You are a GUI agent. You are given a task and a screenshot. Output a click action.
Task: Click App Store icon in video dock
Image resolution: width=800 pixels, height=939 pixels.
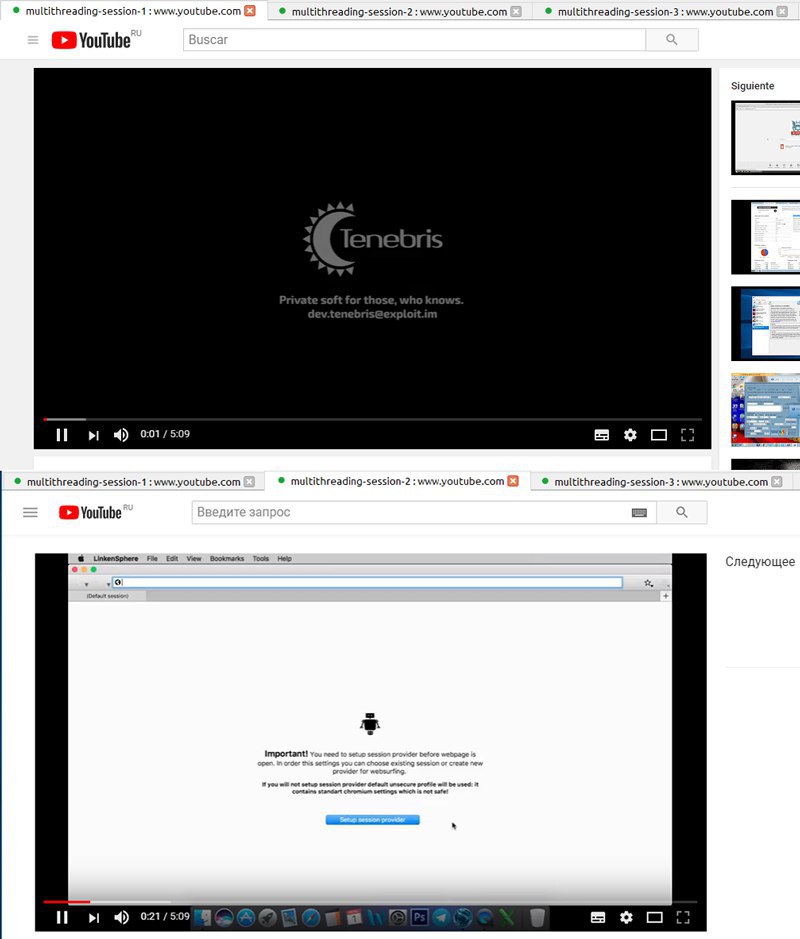246,917
